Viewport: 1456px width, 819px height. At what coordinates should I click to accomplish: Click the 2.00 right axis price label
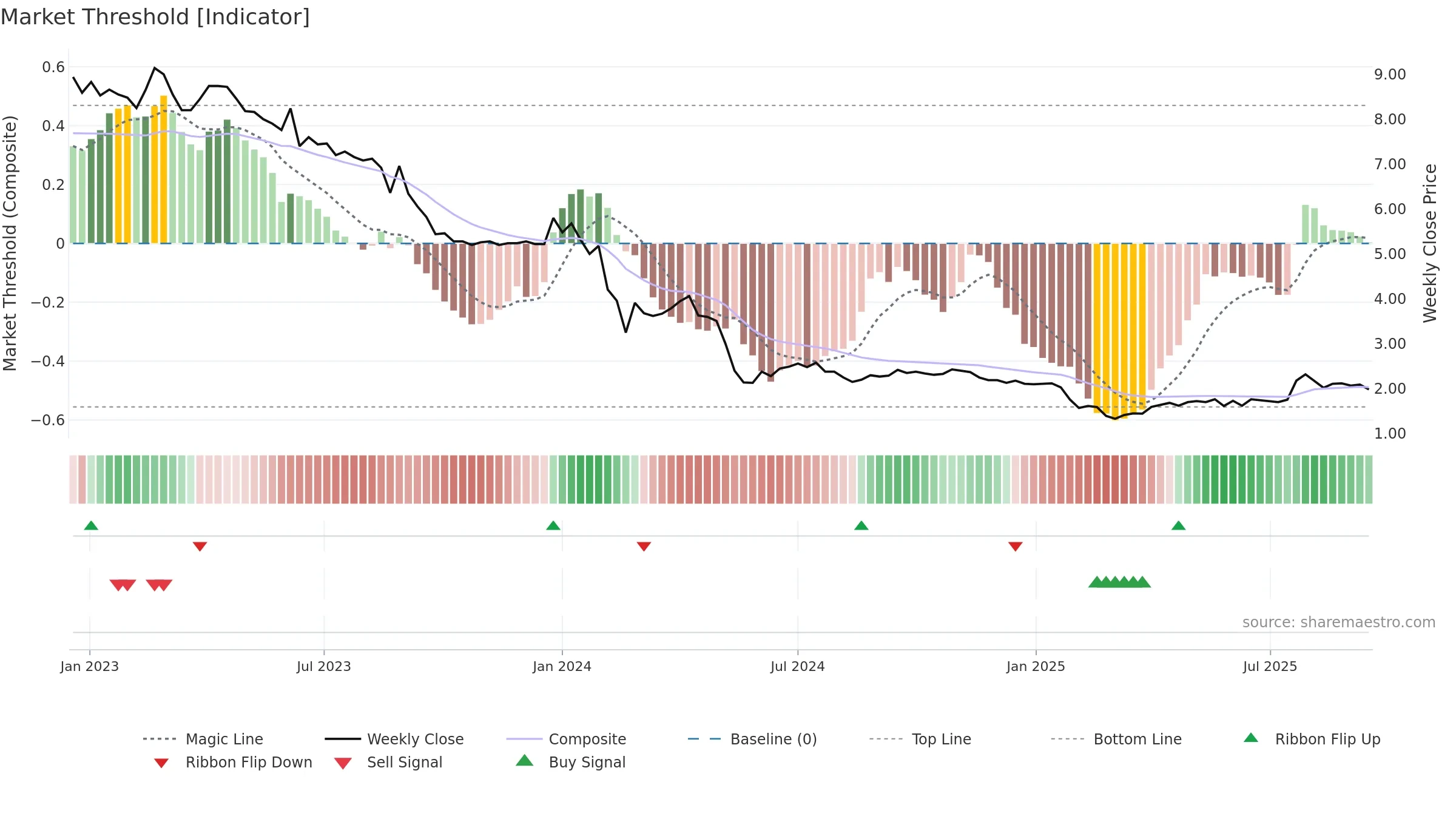point(1390,389)
